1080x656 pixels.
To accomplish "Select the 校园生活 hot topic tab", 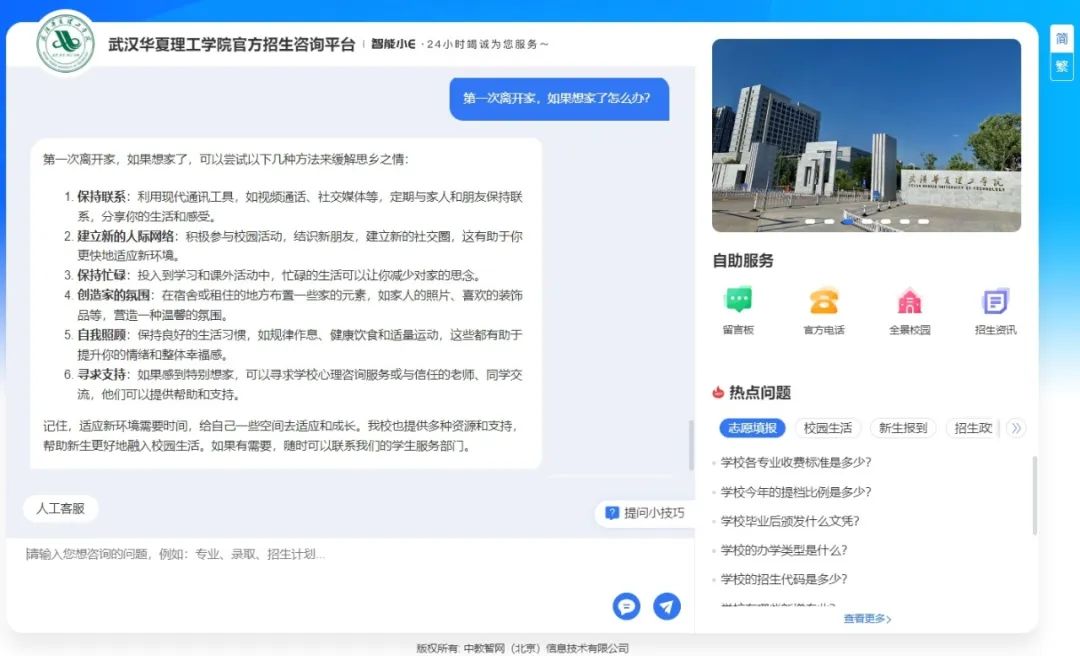I will point(828,428).
